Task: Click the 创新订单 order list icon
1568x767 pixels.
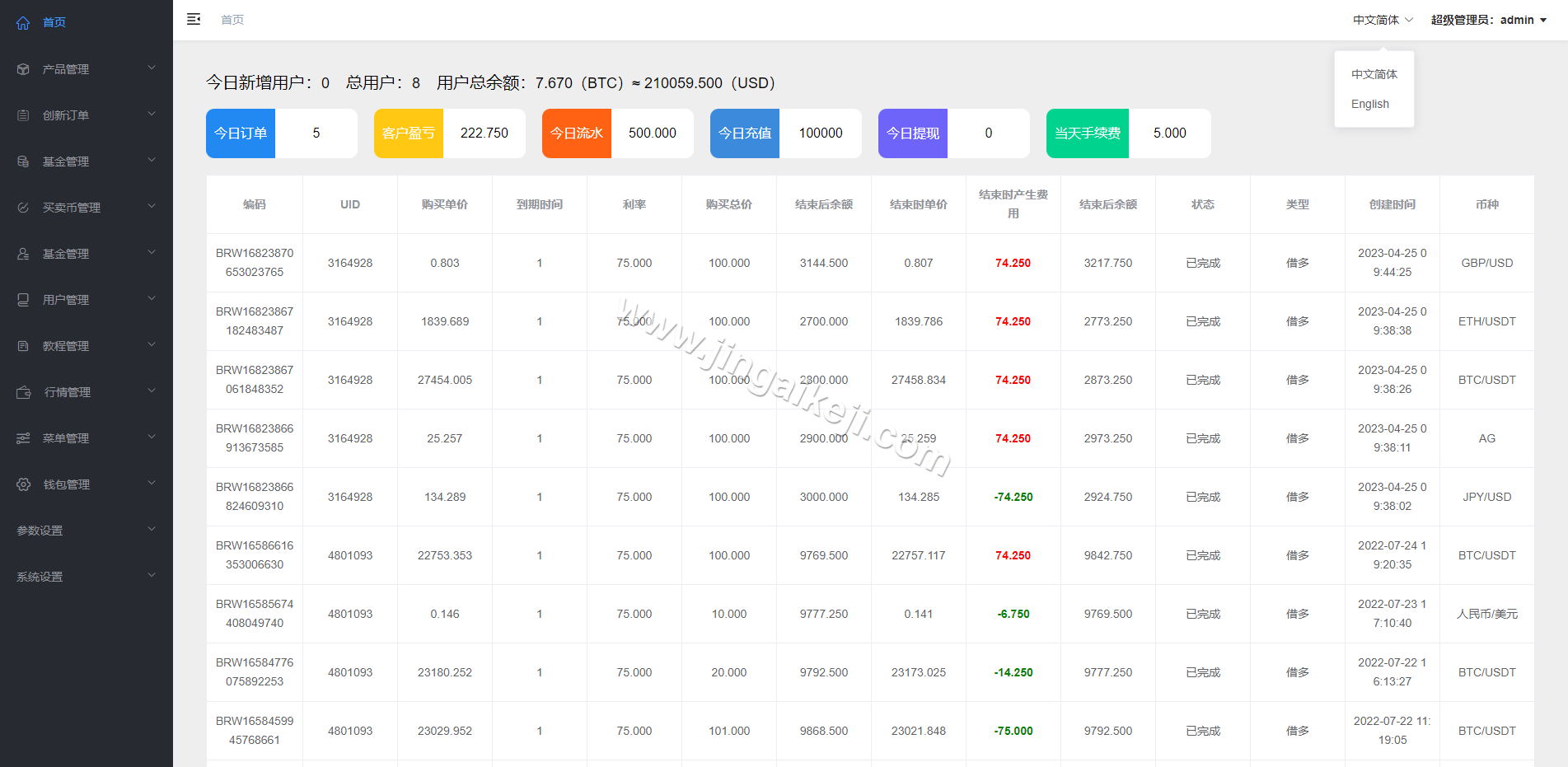Action: pos(22,115)
